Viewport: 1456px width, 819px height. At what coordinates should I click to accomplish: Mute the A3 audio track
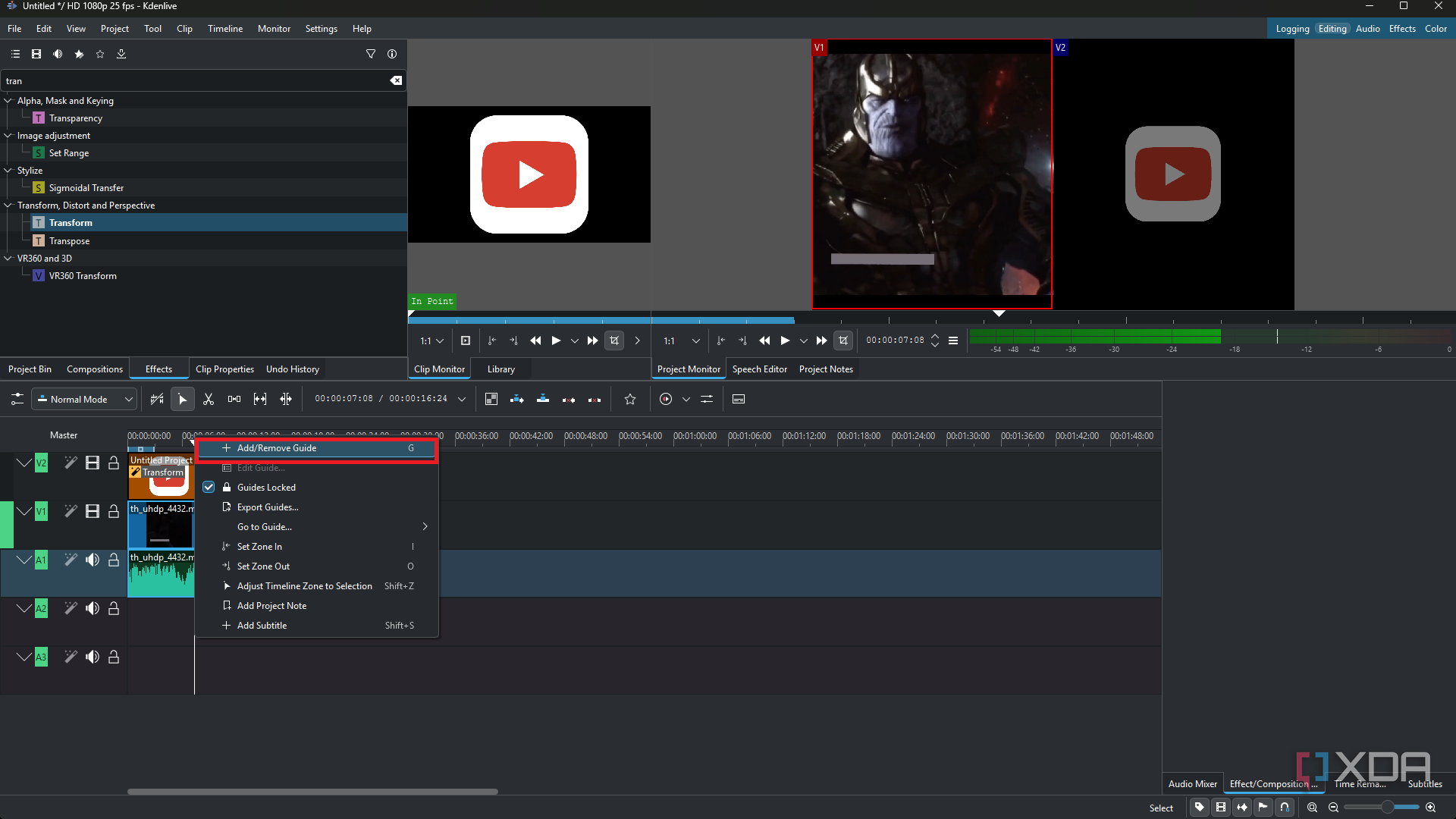(93, 657)
